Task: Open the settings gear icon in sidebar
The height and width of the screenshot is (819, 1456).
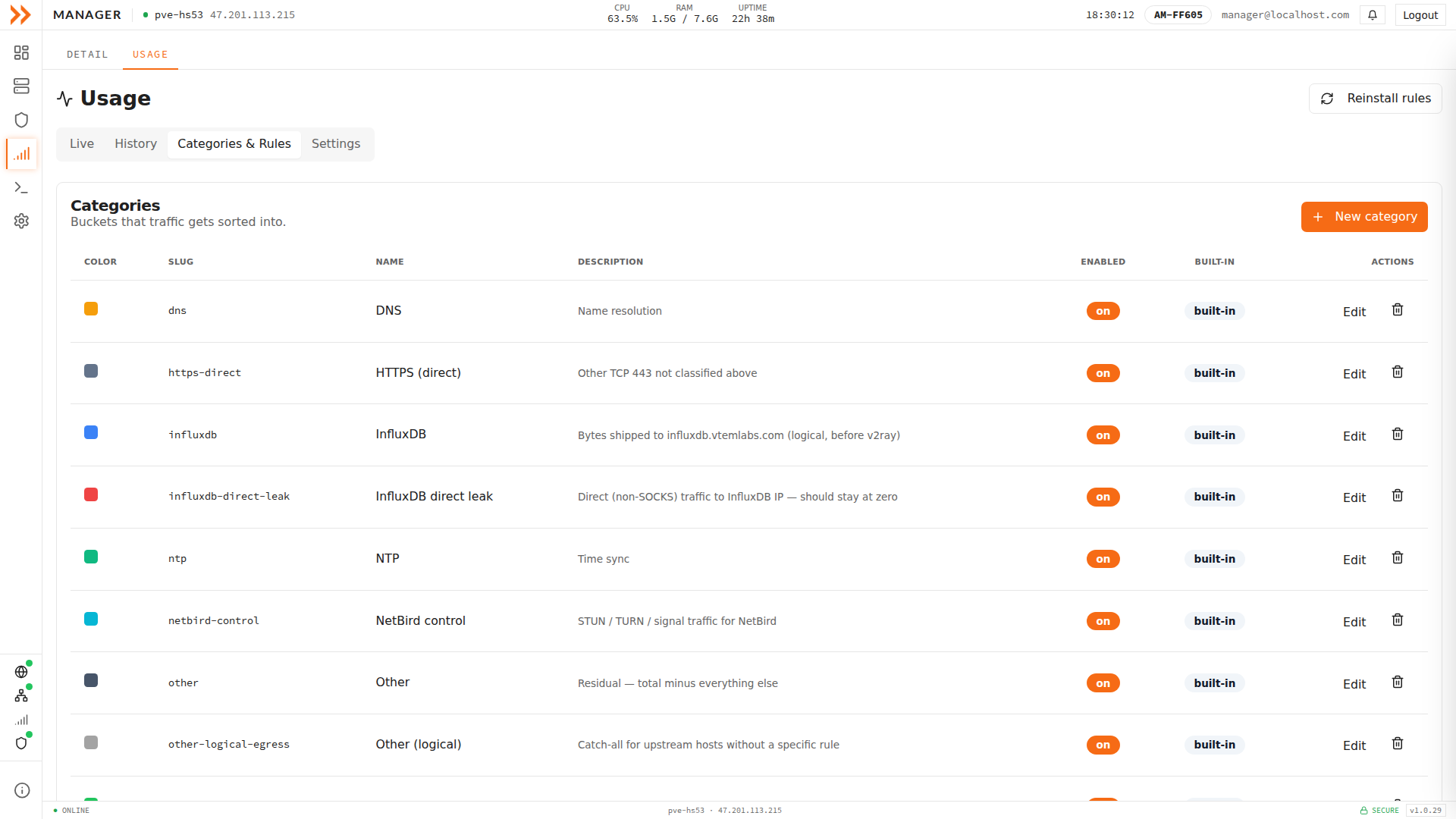Action: coord(21,221)
